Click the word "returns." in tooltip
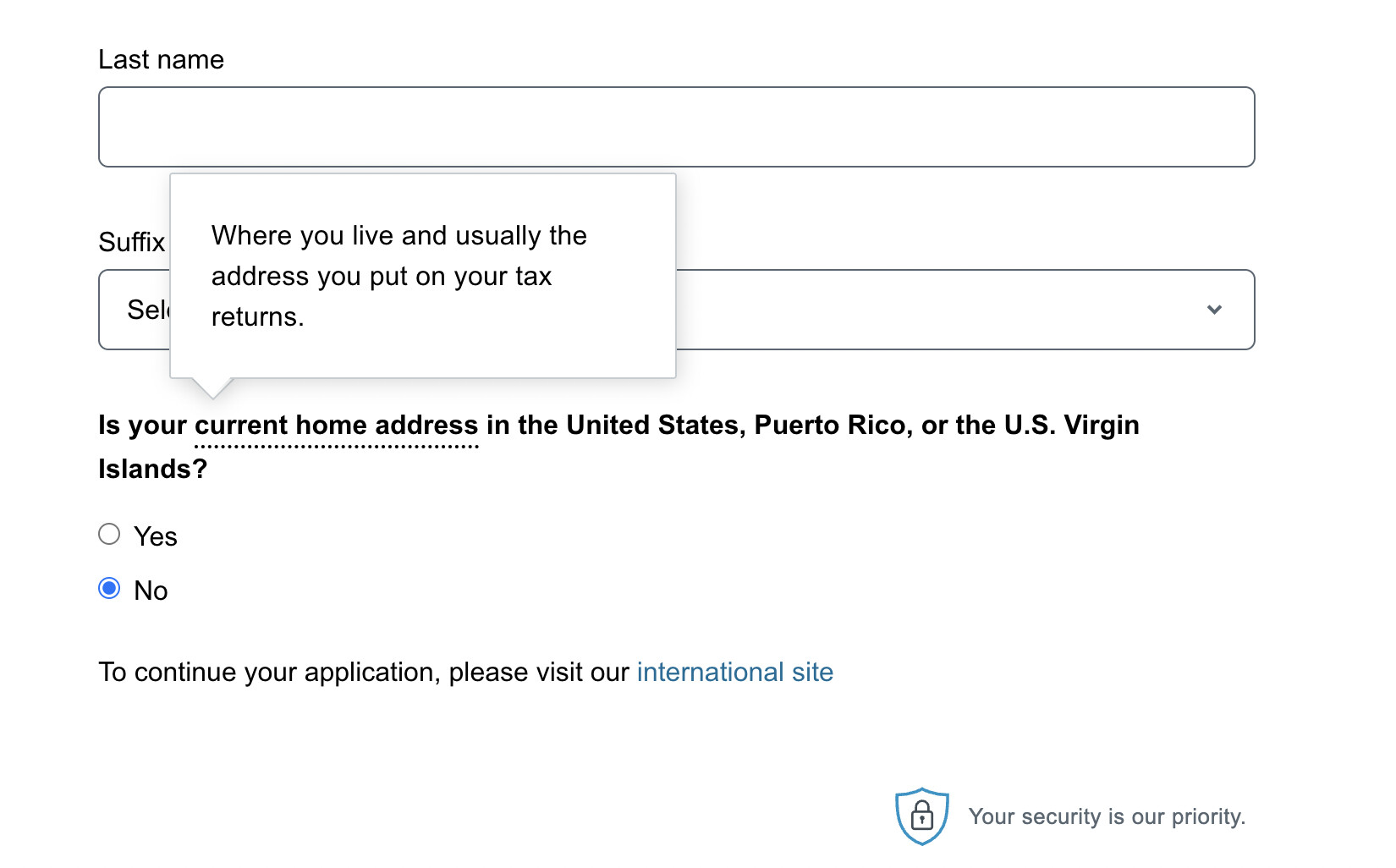The image size is (1396, 868). coord(257,316)
